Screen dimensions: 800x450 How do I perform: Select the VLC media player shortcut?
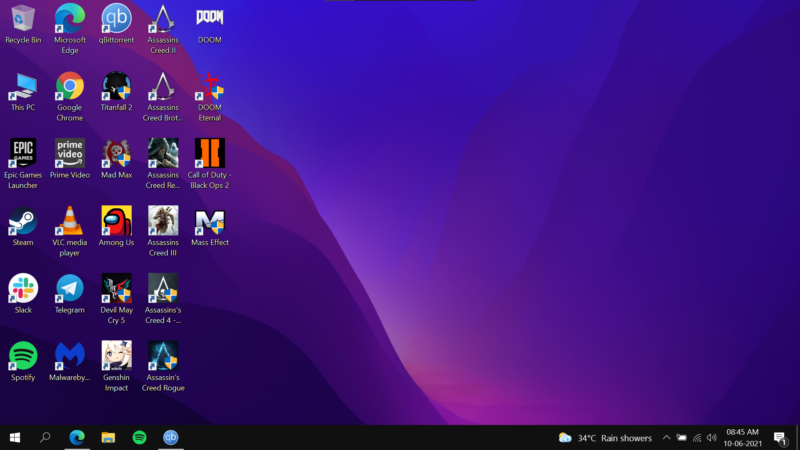(70, 231)
